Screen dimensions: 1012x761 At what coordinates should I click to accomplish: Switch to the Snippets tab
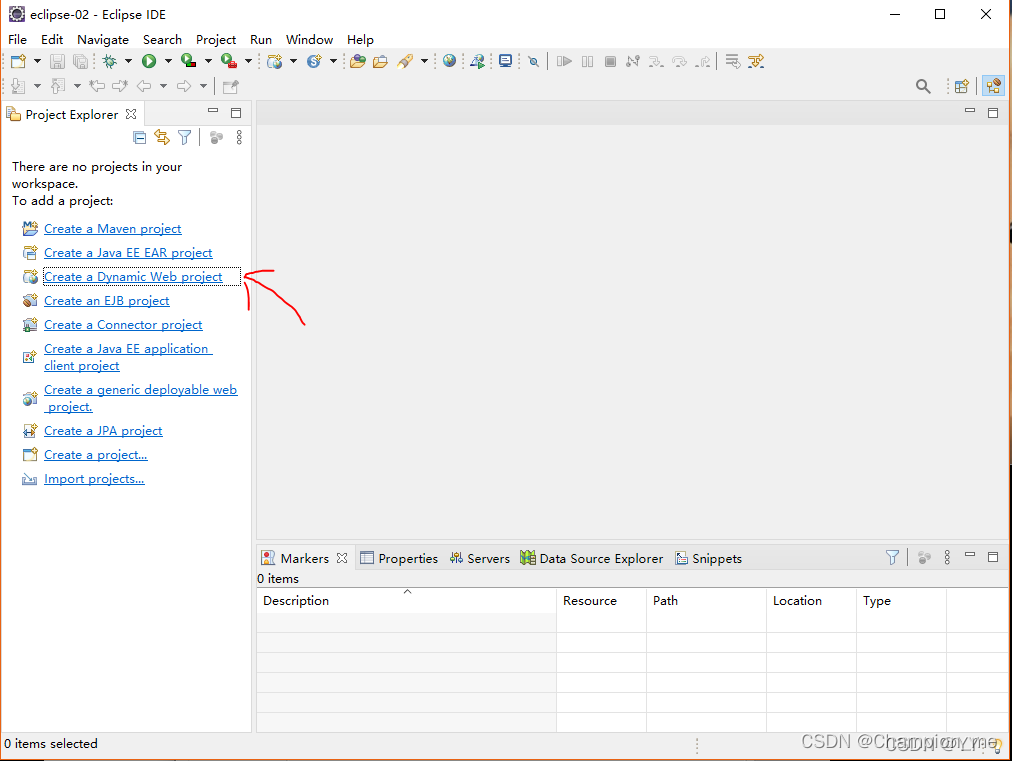(x=709, y=558)
